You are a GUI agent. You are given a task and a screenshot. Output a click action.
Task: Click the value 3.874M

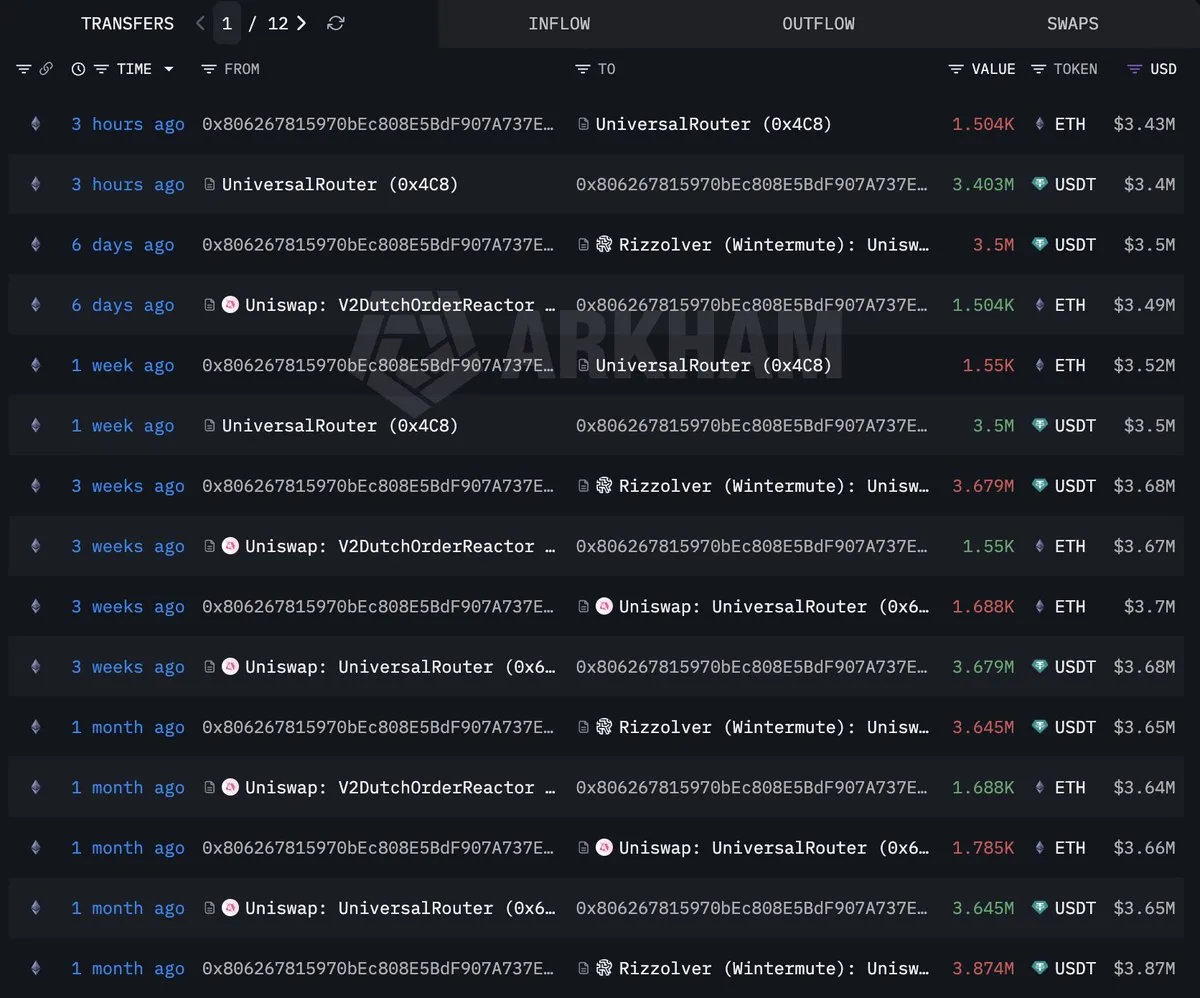pyautogui.click(x=983, y=968)
